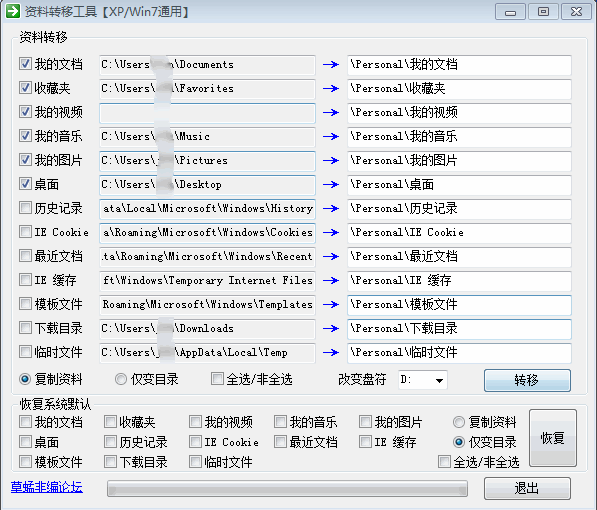Click destination field \Personal\收藏夹
Screen dimensions: 597x510
click(459, 89)
